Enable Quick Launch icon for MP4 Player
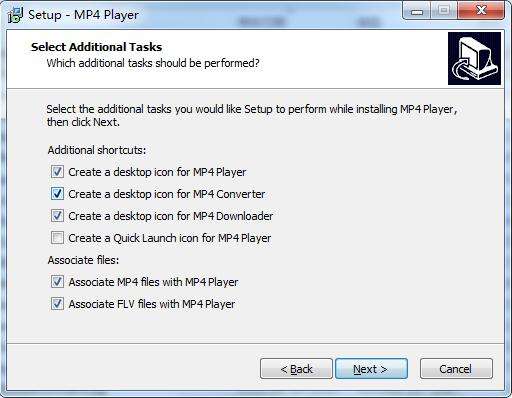This screenshot has height=398, width=512. coord(57,238)
